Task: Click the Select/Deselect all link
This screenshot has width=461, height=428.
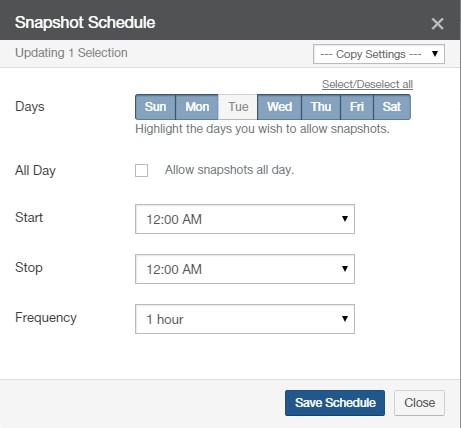Action: (x=367, y=84)
